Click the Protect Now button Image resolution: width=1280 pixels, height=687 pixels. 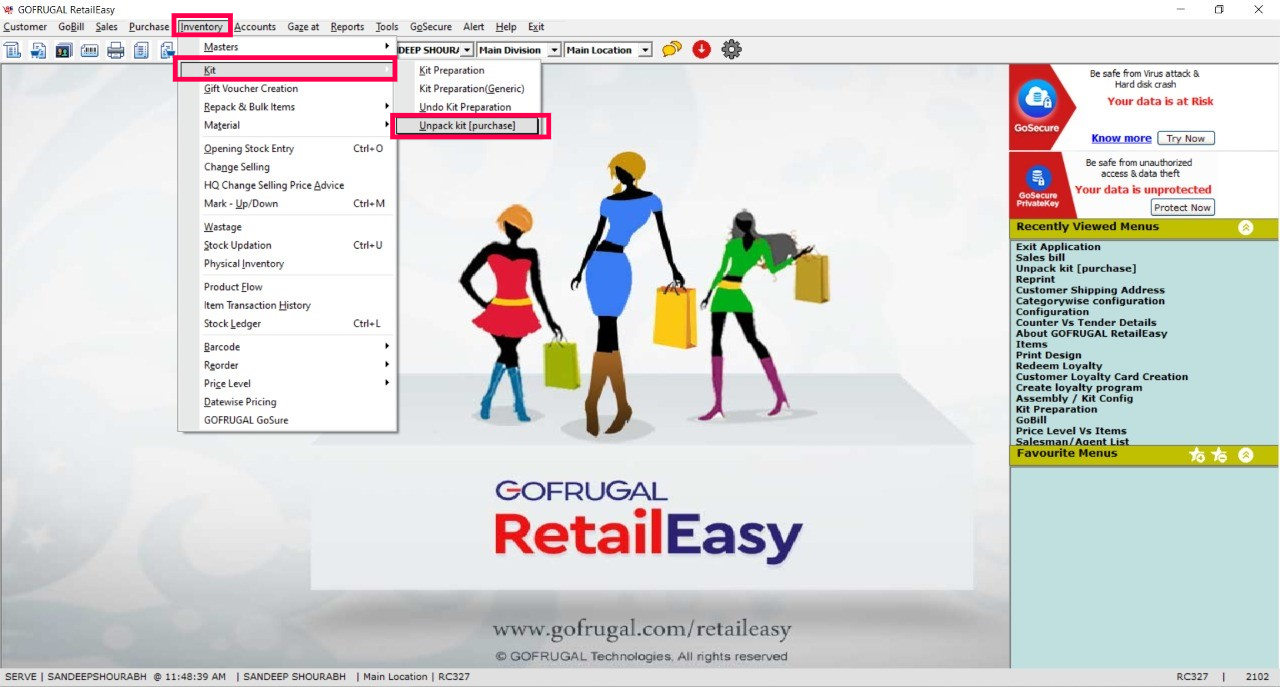1182,207
